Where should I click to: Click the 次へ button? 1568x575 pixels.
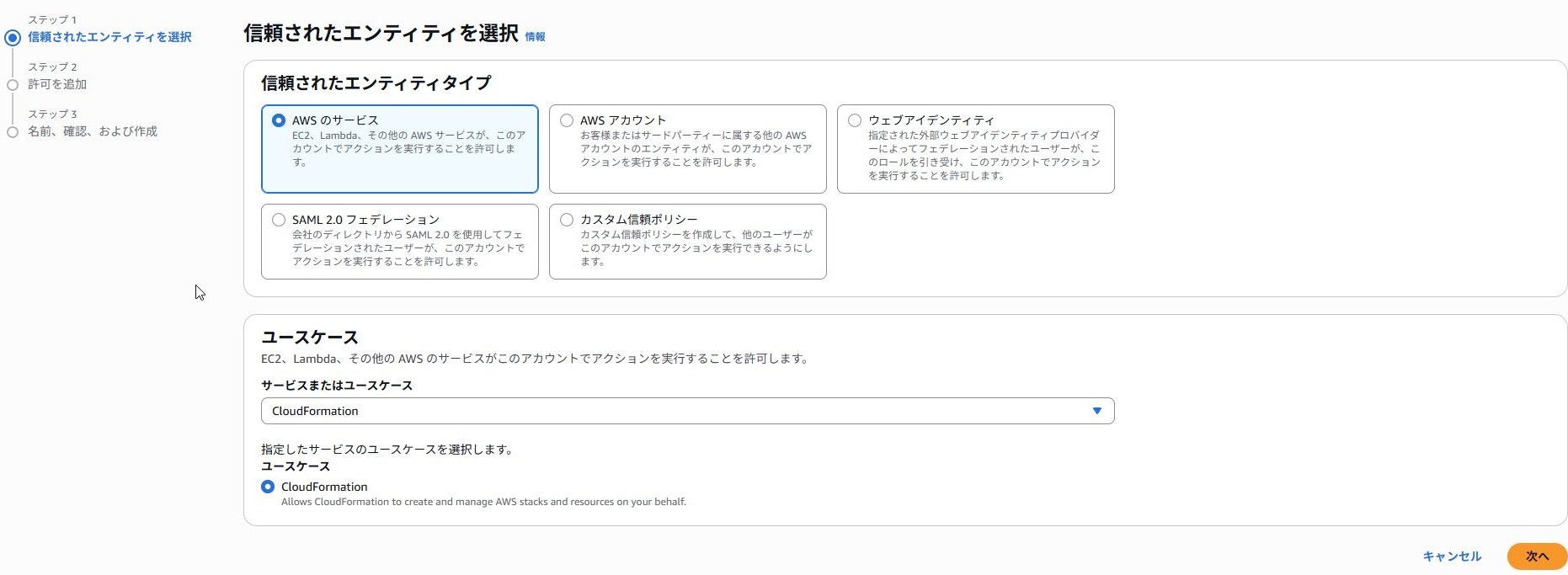point(1537,556)
